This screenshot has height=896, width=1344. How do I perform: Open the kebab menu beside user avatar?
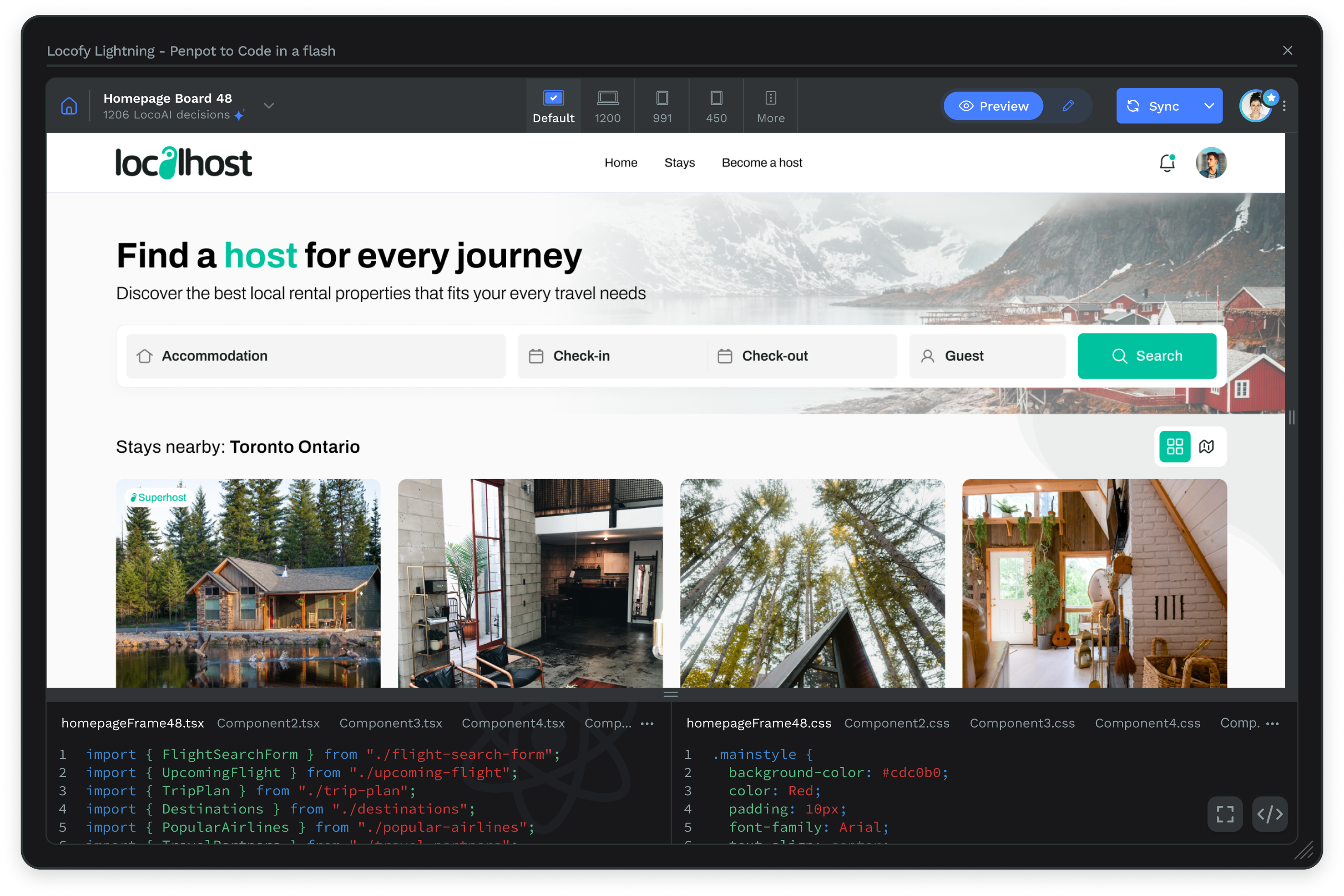[x=1284, y=106]
